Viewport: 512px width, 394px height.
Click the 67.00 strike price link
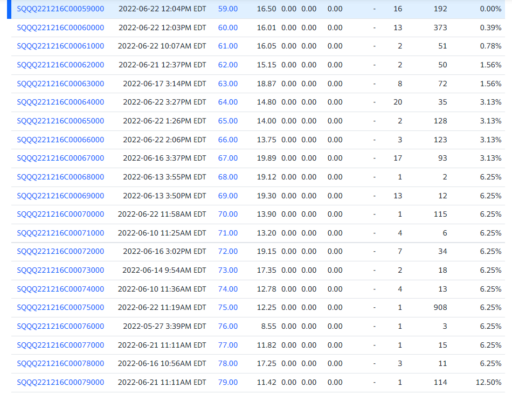click(x=228, y=158)
